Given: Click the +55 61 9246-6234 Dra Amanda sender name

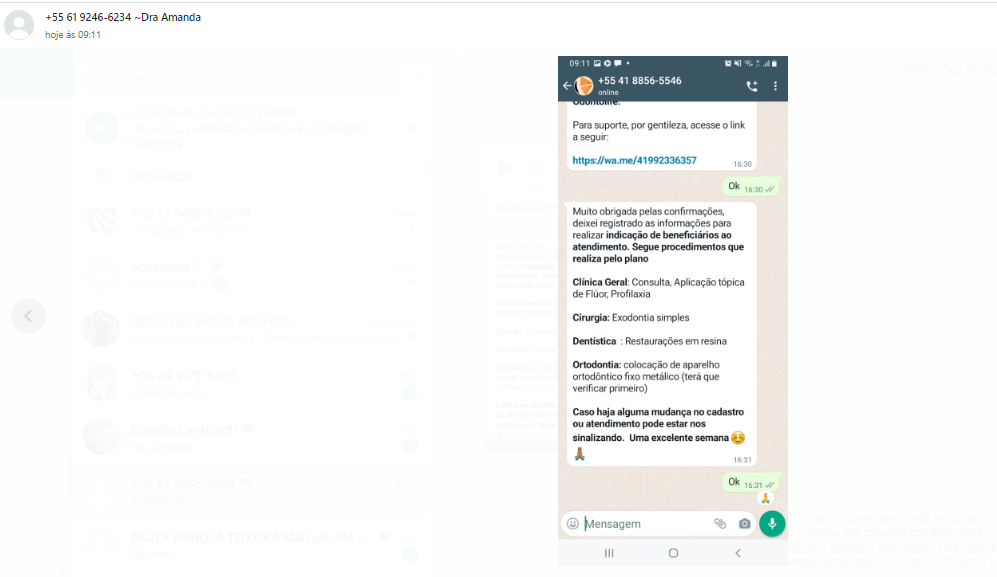Looking at the screenshot, I should tap(123, 17).
